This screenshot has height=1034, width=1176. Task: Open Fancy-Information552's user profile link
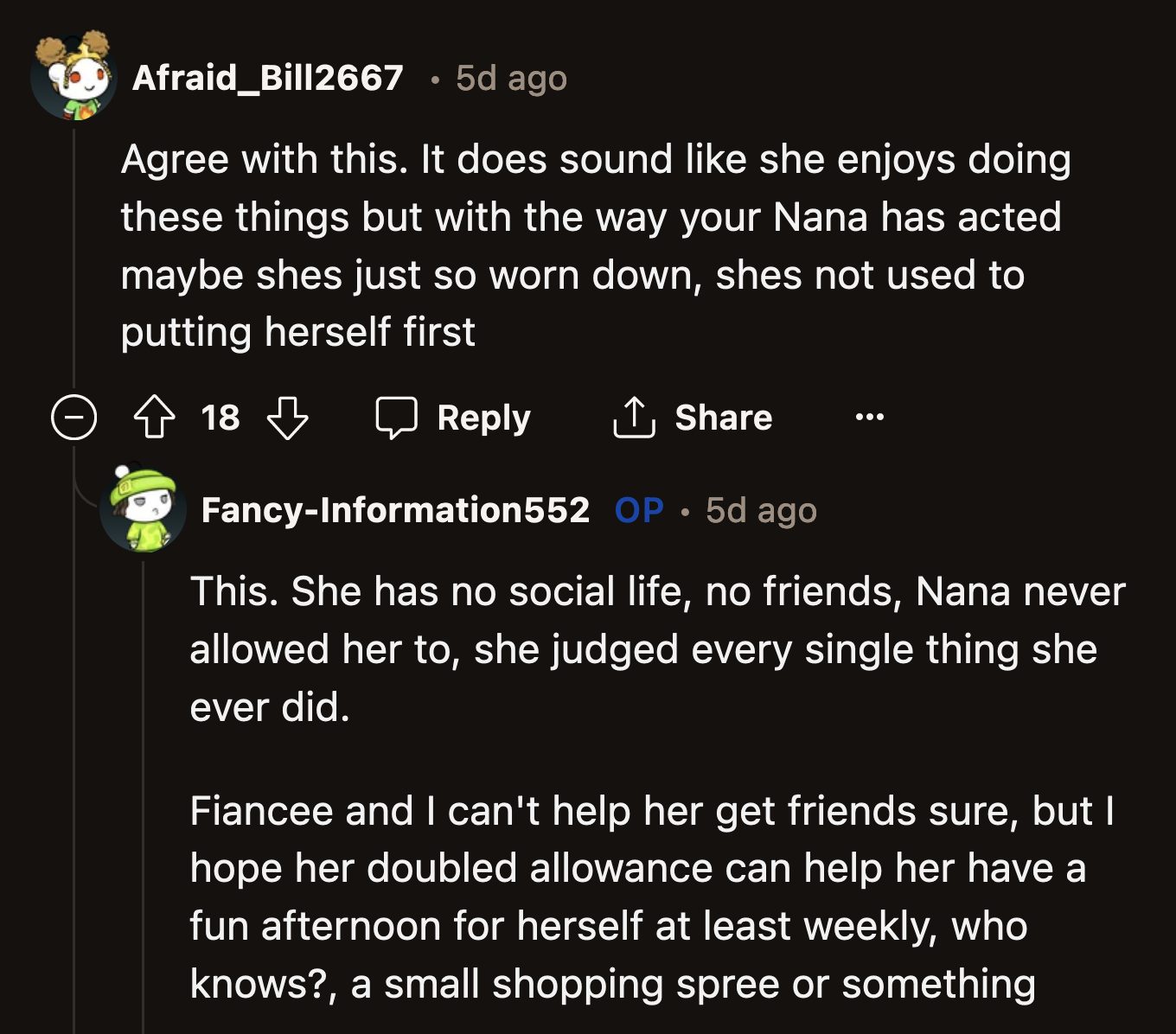[395, 510]
